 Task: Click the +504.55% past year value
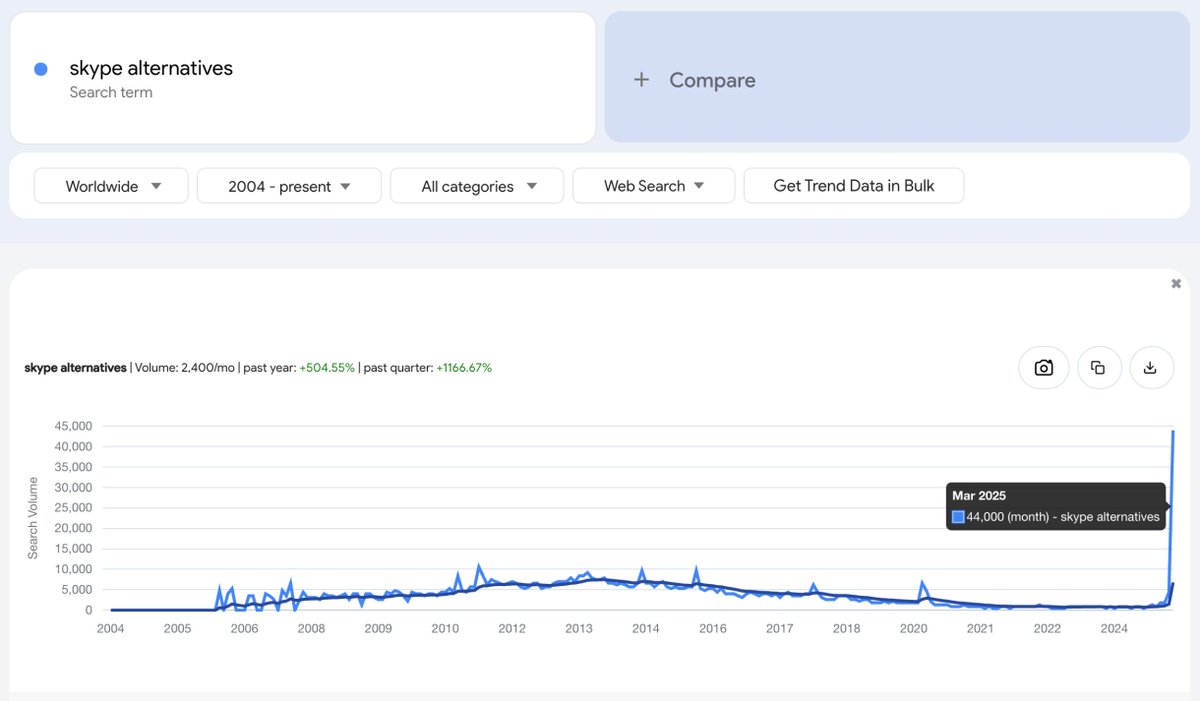tap(327, 368)
